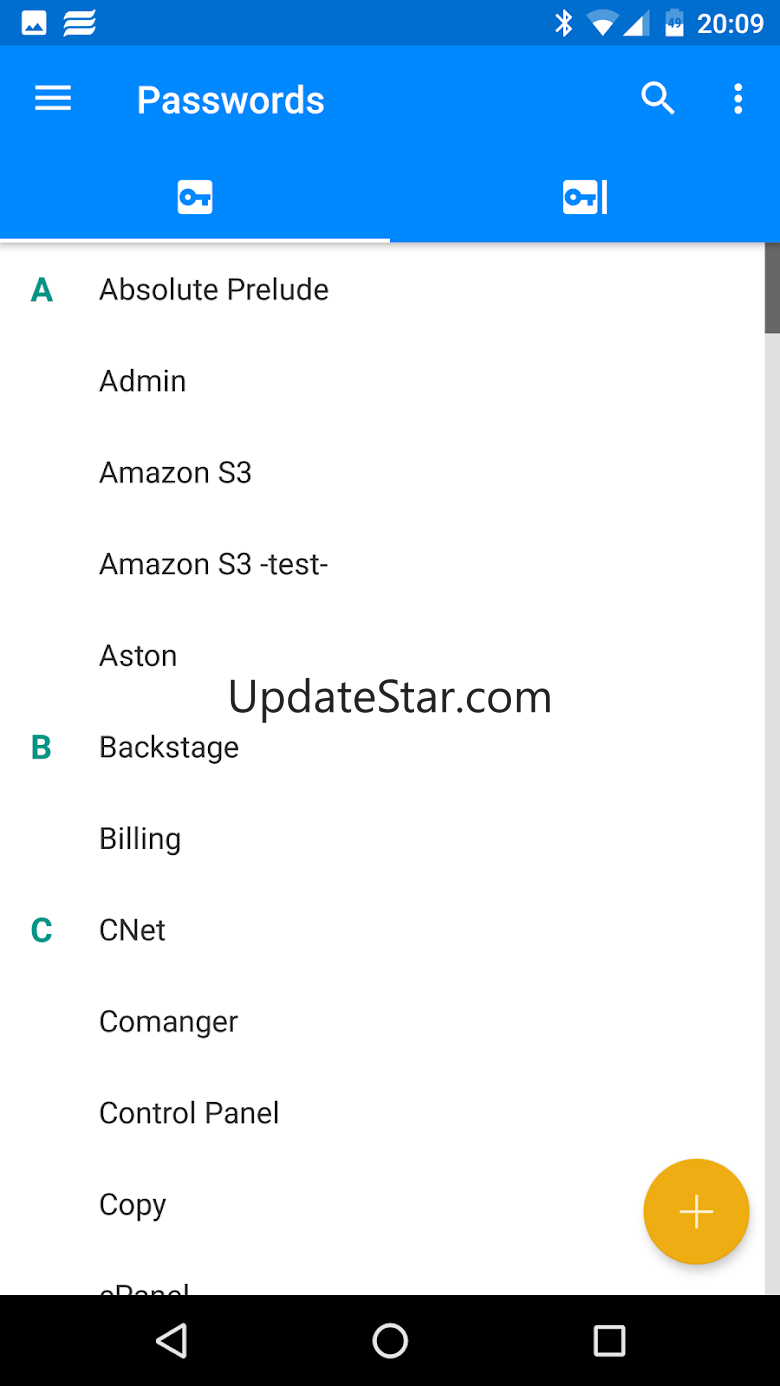Open the Absolute Prelude entry
The width and height of the screenshot is (780, 1386).
coord(382,290)
